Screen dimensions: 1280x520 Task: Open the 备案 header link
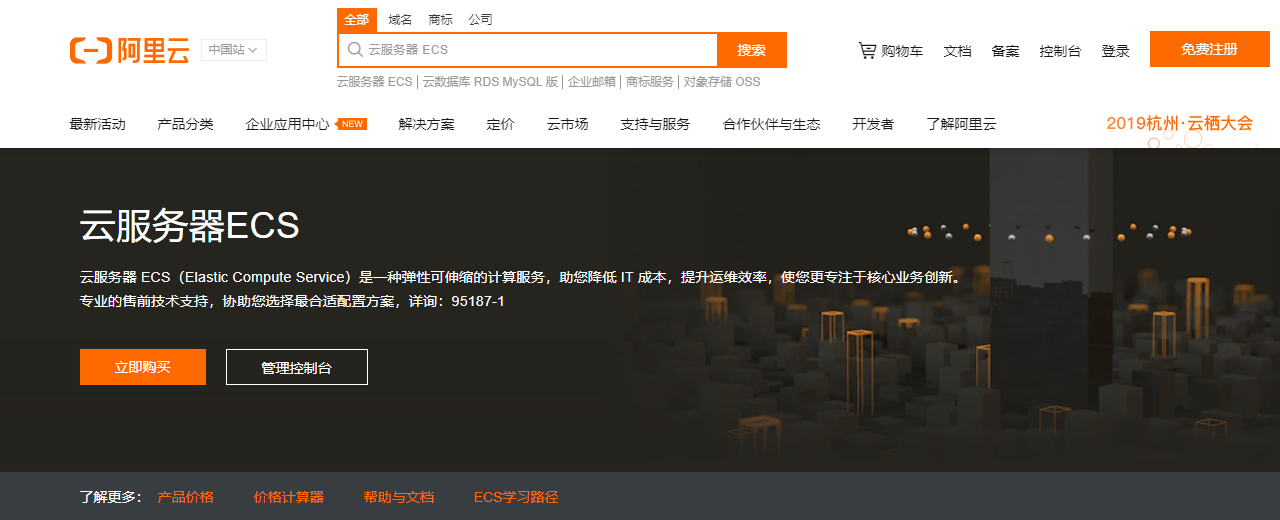[x=1005, y=51]
